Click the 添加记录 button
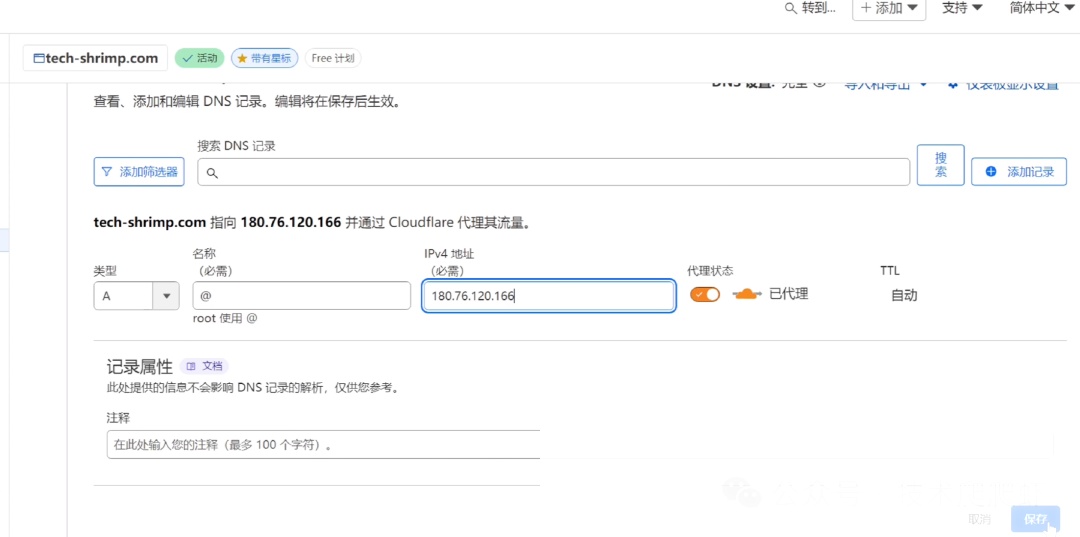Screen dimensions: 1080x537 1019,171
